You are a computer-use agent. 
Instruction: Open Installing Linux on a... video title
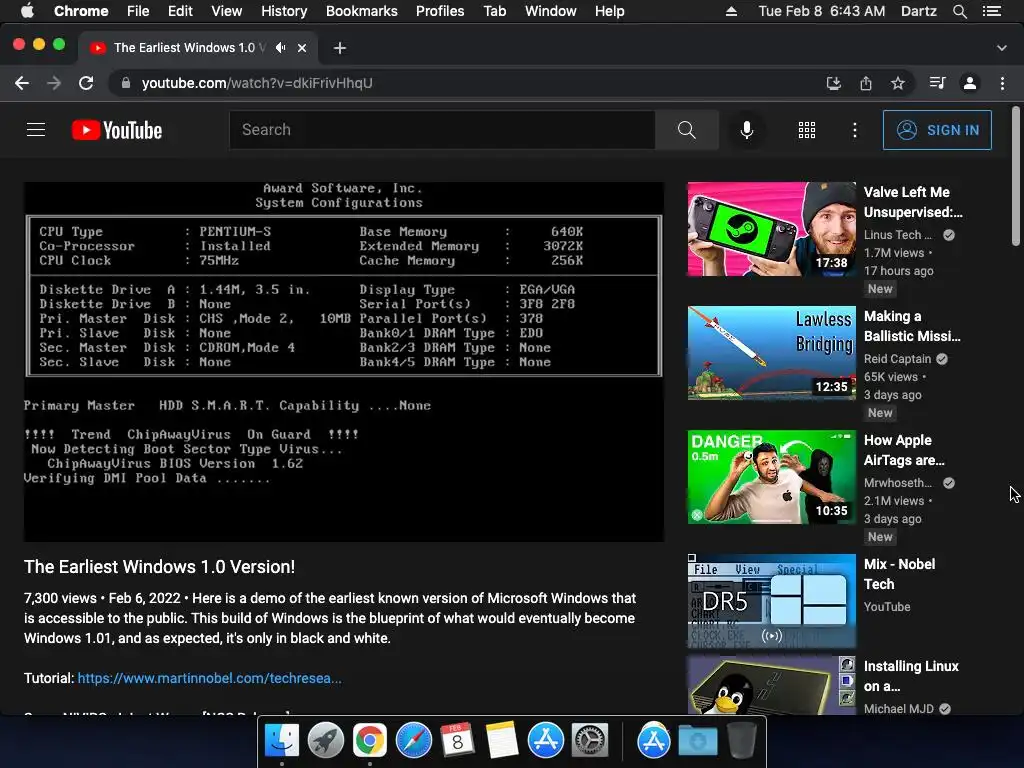(x=911, y=676)
